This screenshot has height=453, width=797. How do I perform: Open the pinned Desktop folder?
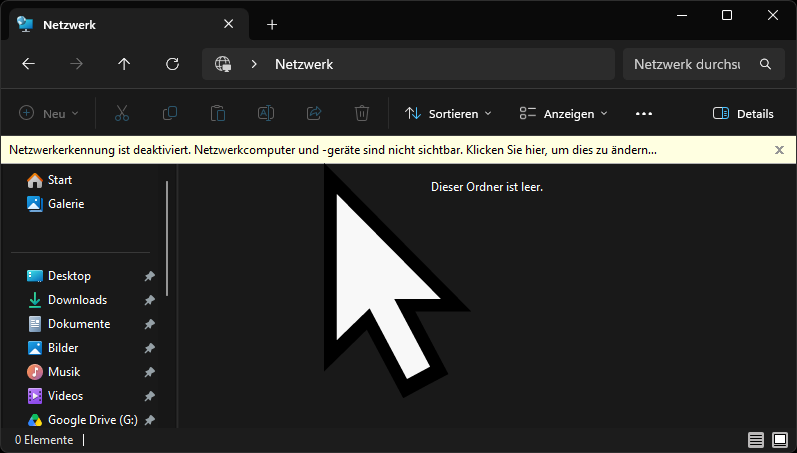coord(59,276)
